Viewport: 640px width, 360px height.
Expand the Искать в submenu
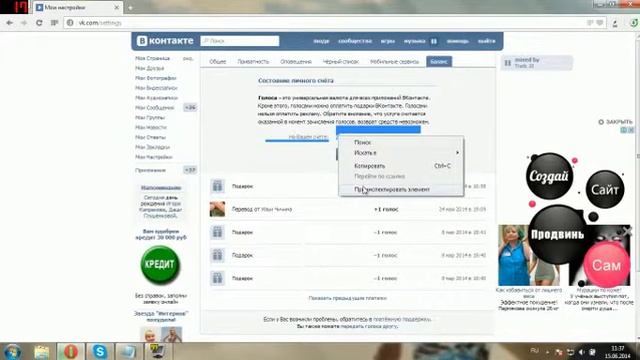click(x=401, y=153)
